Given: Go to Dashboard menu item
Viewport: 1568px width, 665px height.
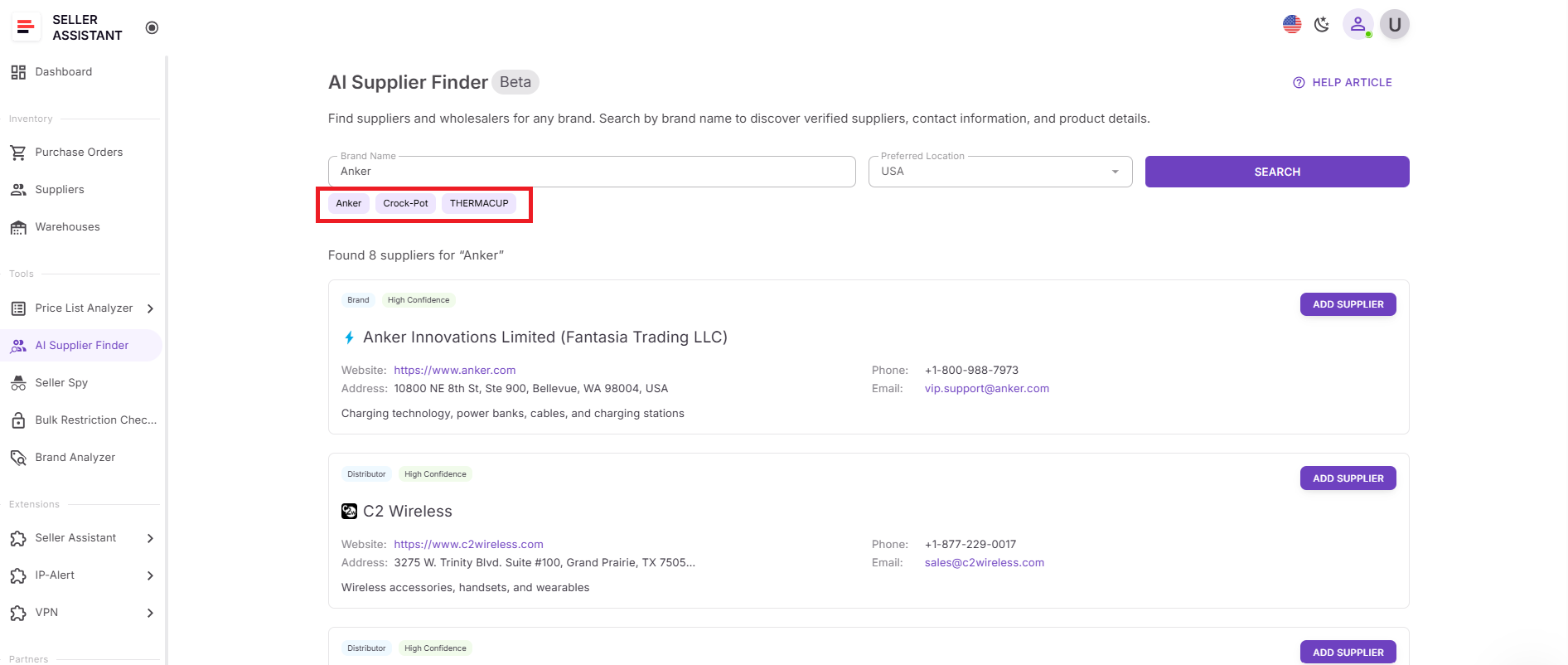Looking at the screenshot, I should (81, 72).
